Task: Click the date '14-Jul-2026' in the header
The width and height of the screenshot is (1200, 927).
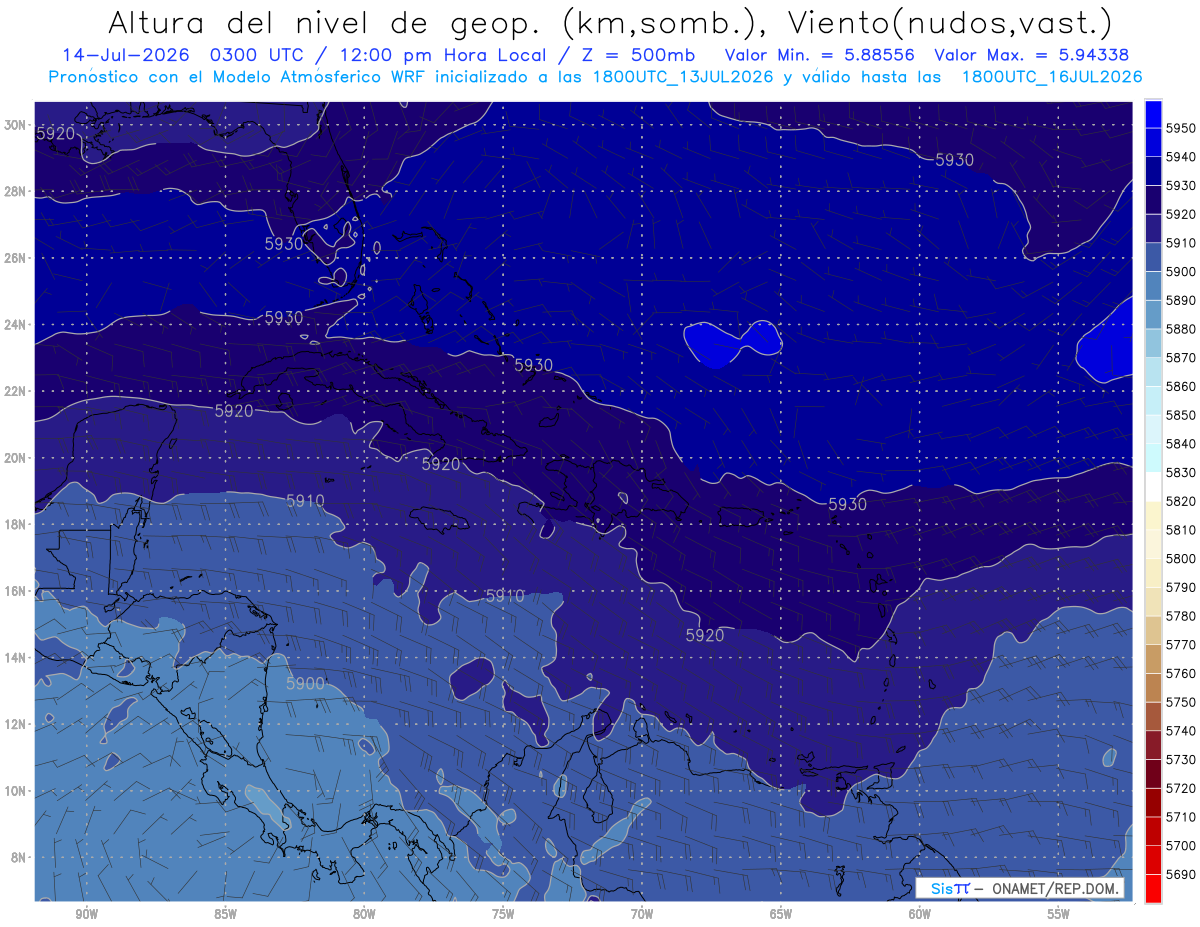Action: click(x=128, y=55)
